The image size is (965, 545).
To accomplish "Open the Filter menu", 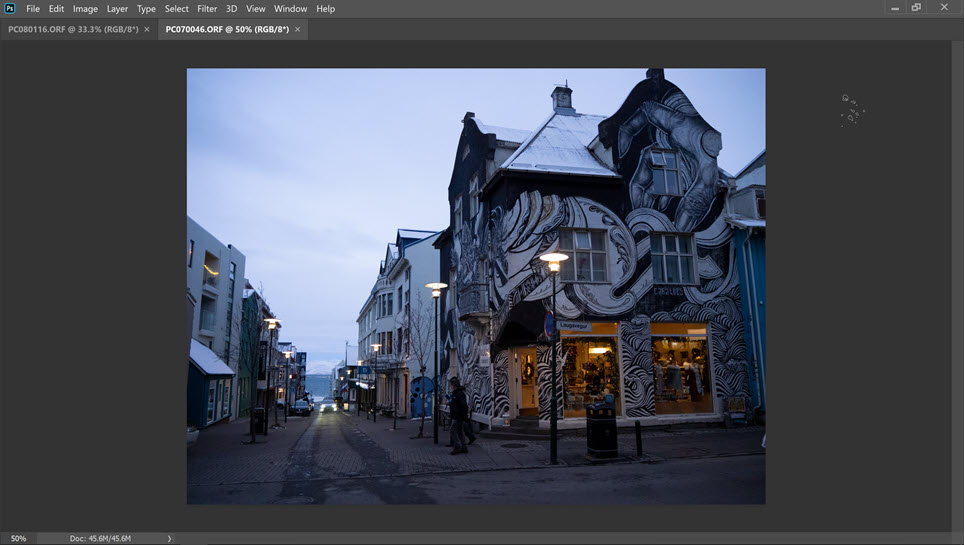I will (207, 9).
